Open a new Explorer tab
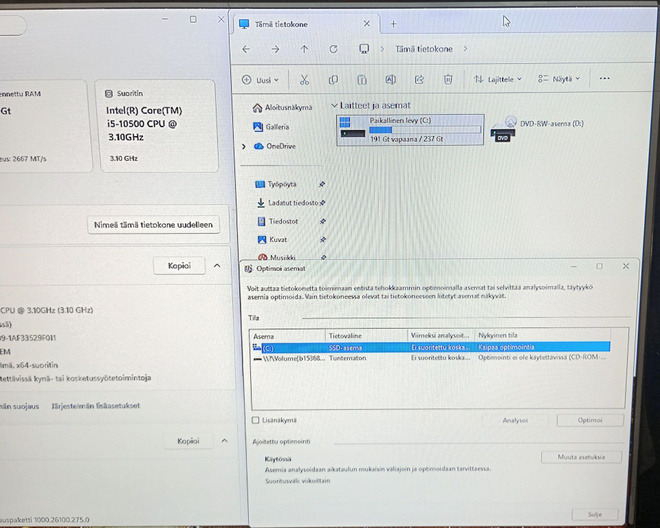Viewport: 660px width, 528px height. (393, 24)
